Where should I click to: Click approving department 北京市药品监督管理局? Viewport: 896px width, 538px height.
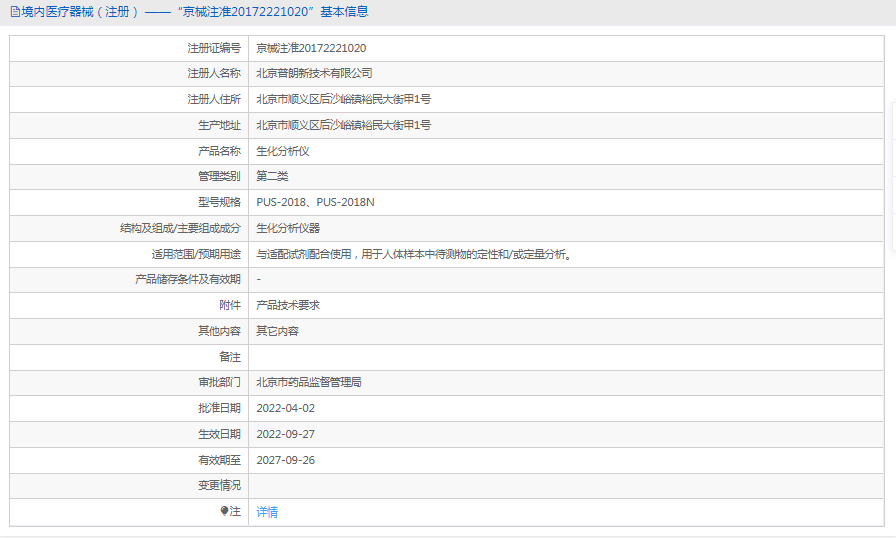[x=309, y=383]
